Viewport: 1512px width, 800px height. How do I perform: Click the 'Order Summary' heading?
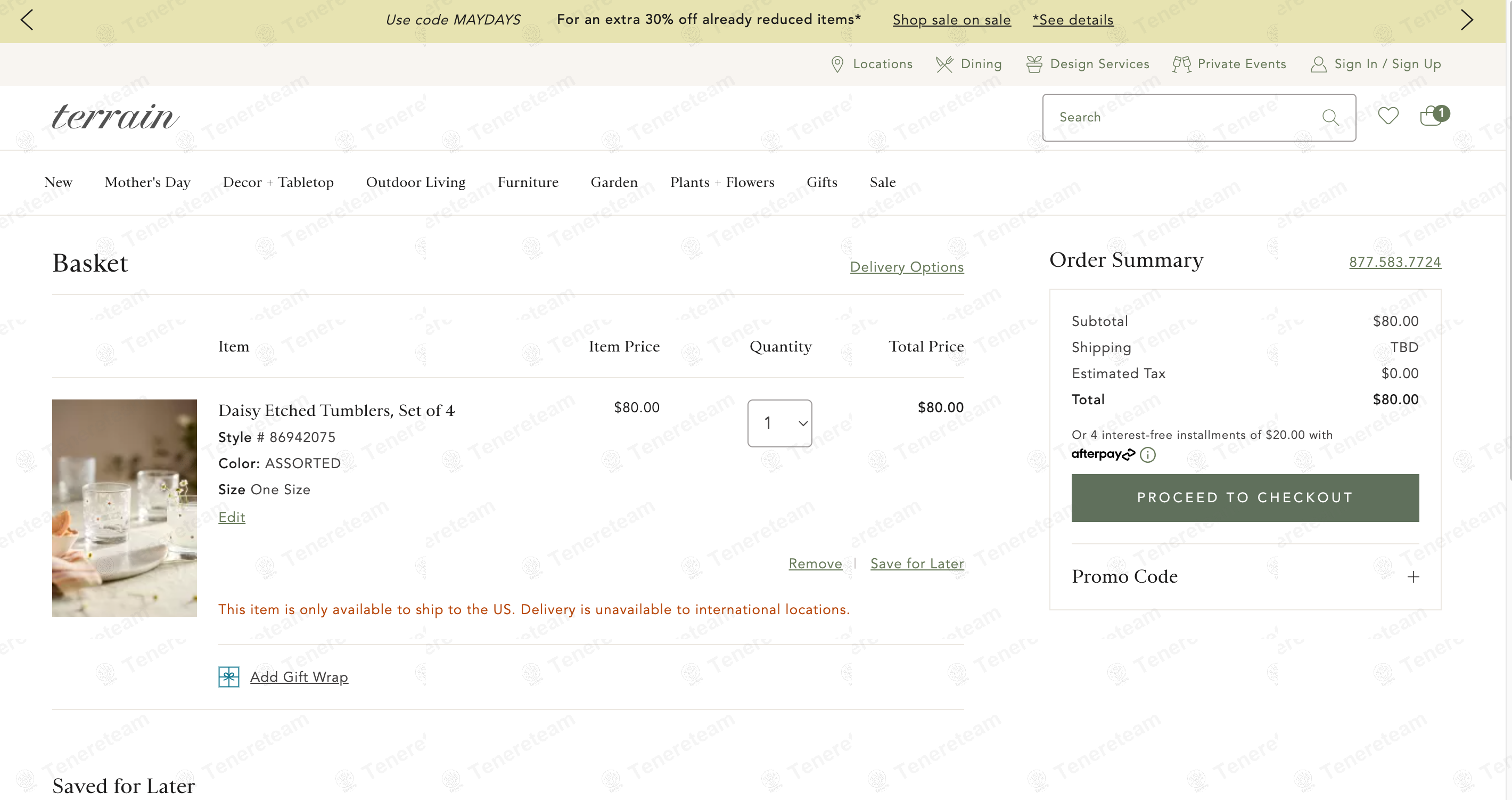click(x=1126, y=259)
